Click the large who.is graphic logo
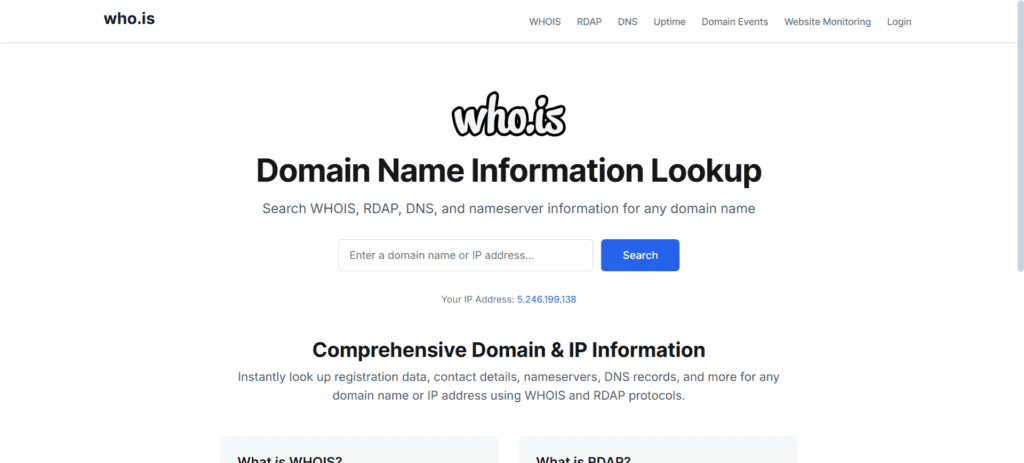 509,116
